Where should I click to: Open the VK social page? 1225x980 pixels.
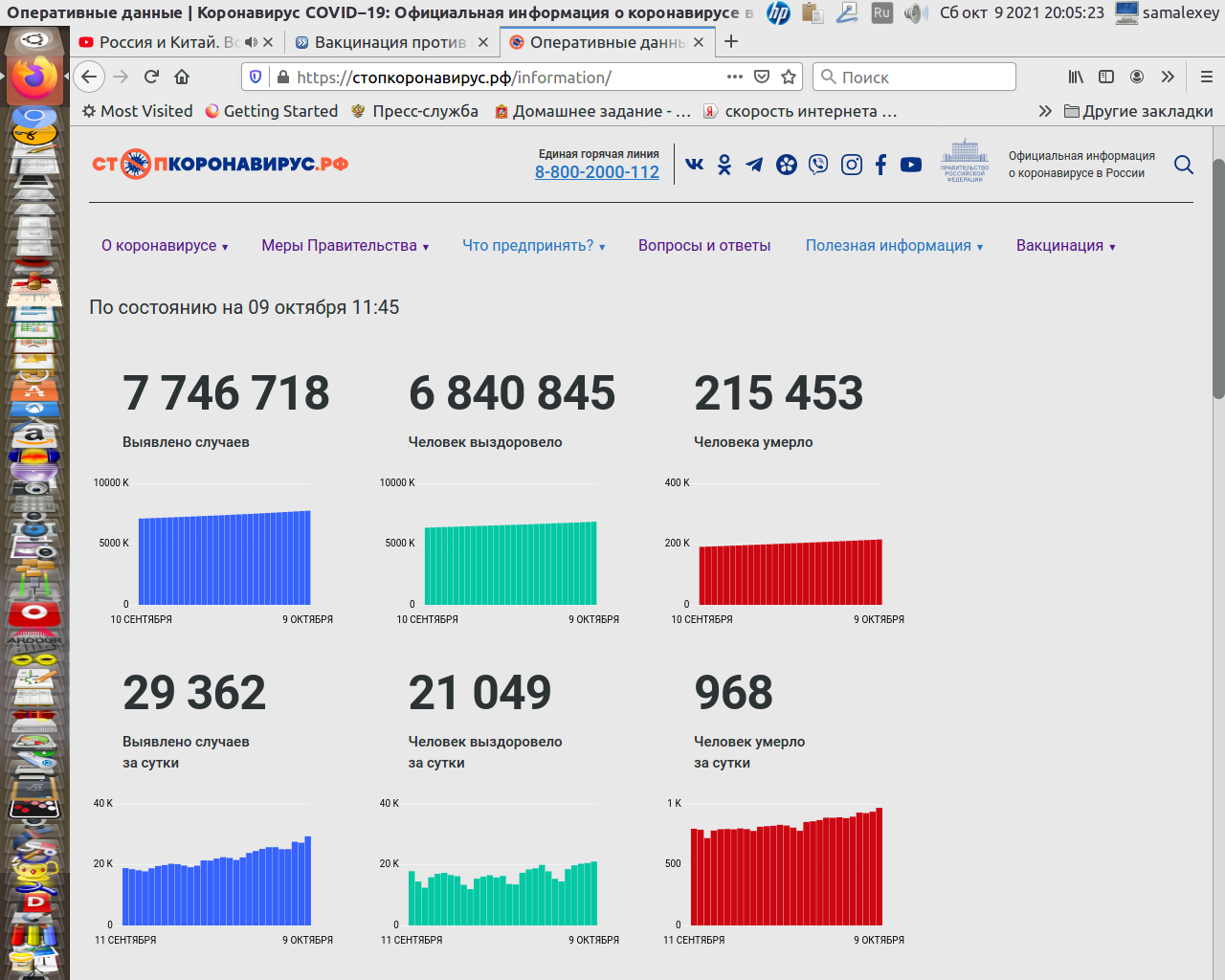point(695,165)
